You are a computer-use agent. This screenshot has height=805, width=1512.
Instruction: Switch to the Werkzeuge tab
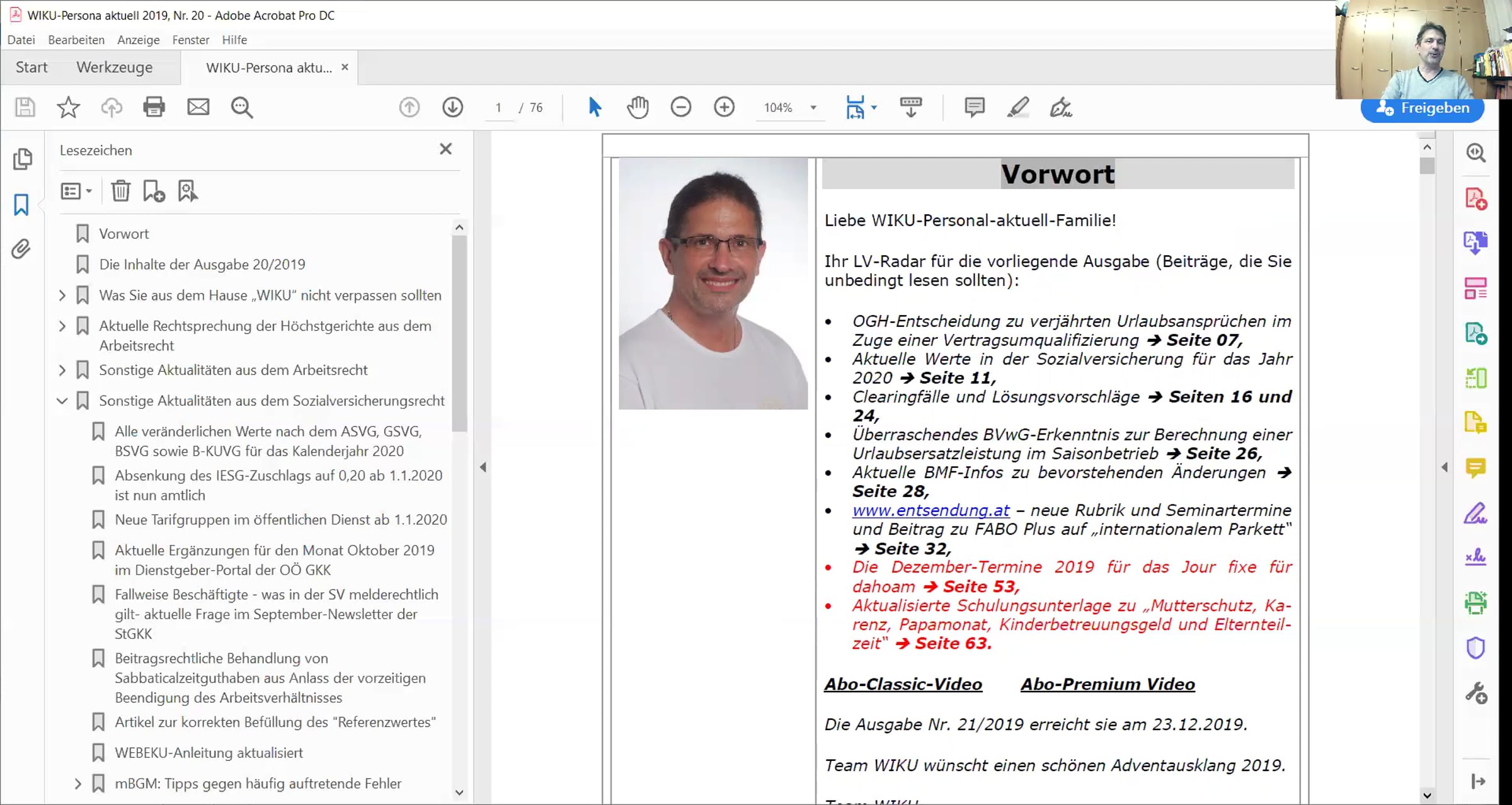(115, 67)
